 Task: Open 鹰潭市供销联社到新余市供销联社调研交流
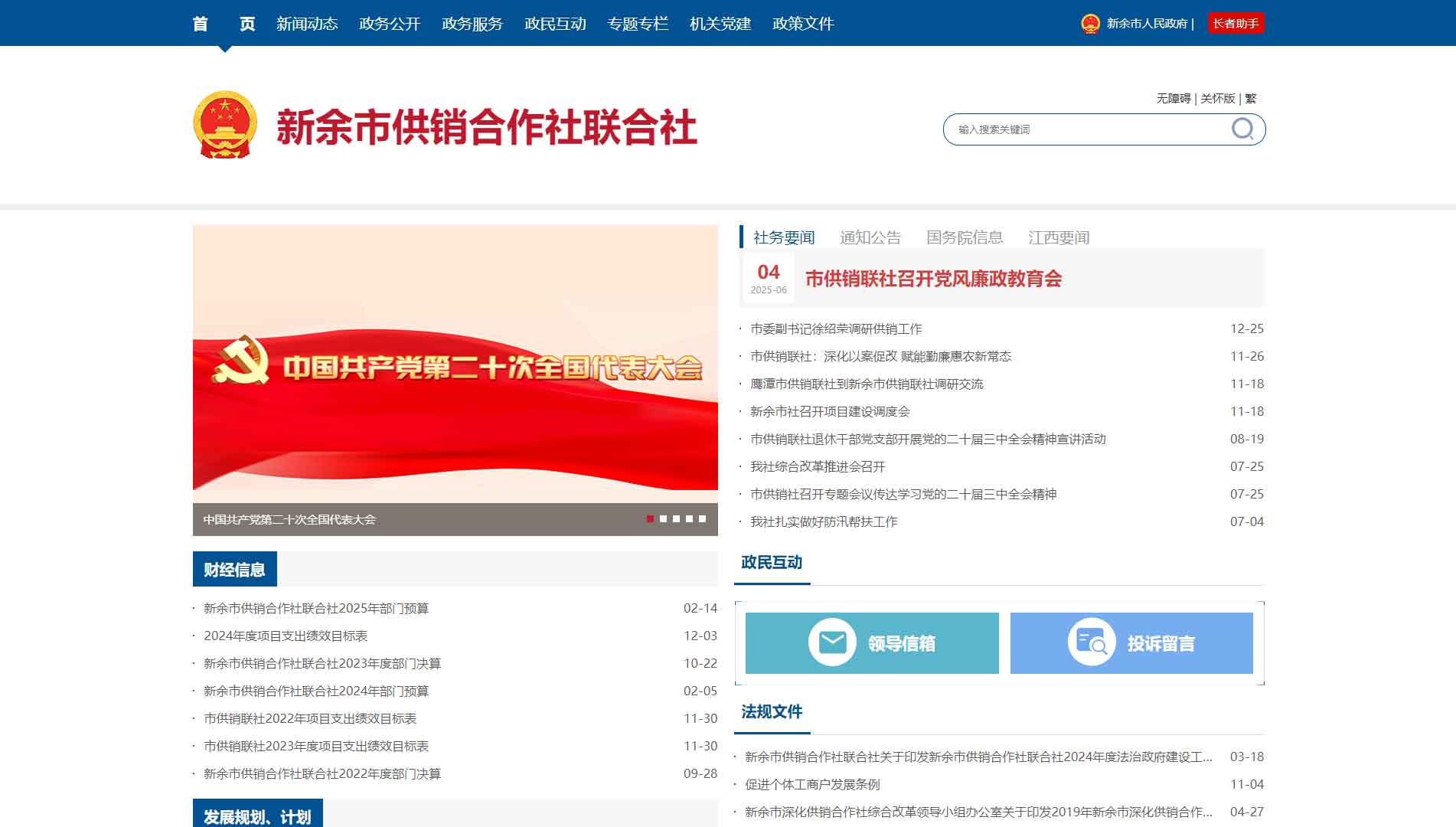tap(867, 384)
